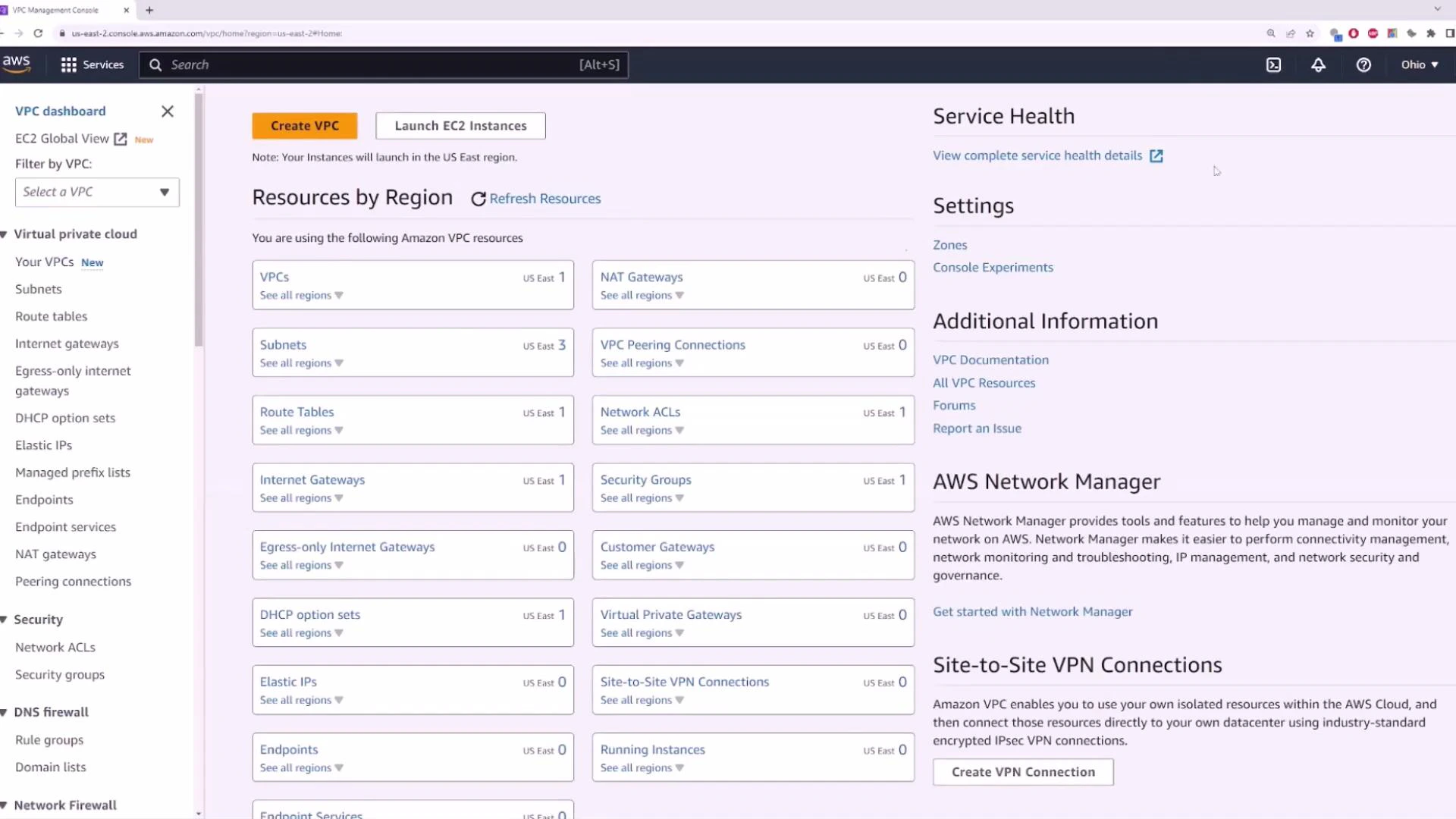1456x819 pixels.
Task: Select Route tables in the sidebar
Action: click(x=51, y=316)
